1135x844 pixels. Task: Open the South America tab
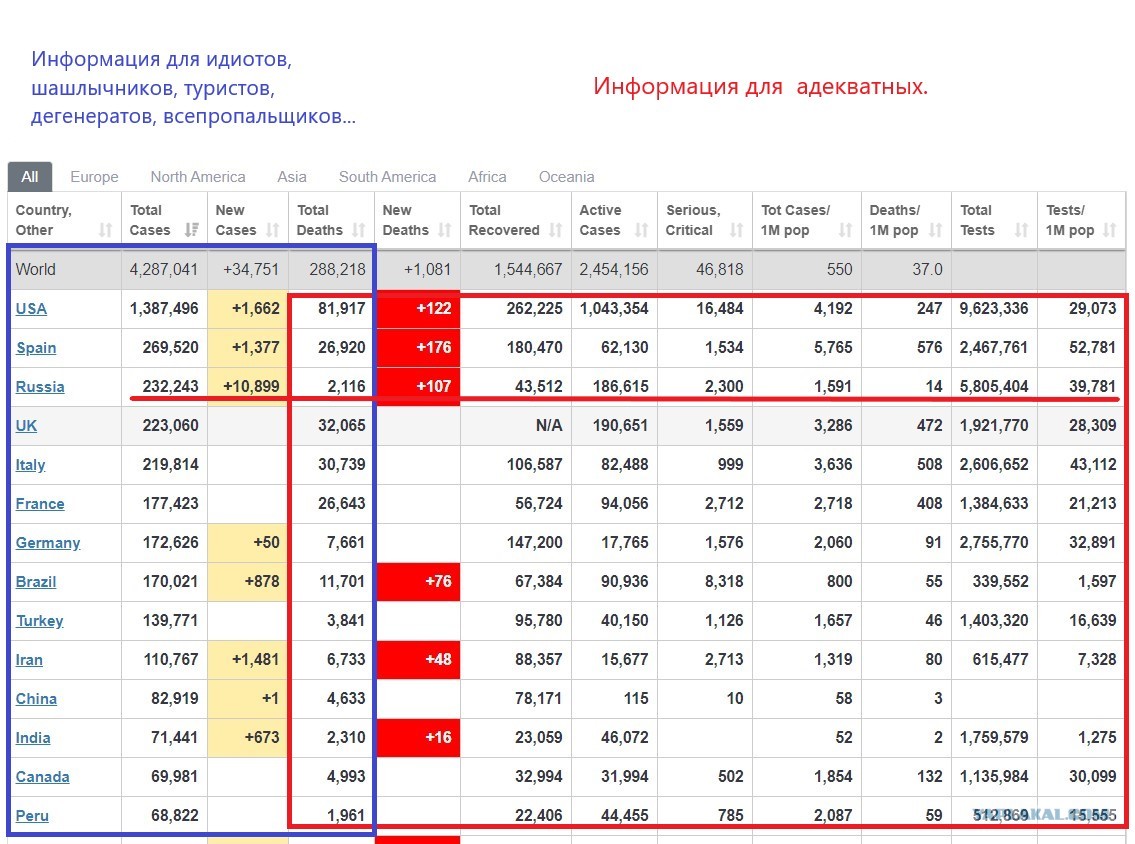387,177
